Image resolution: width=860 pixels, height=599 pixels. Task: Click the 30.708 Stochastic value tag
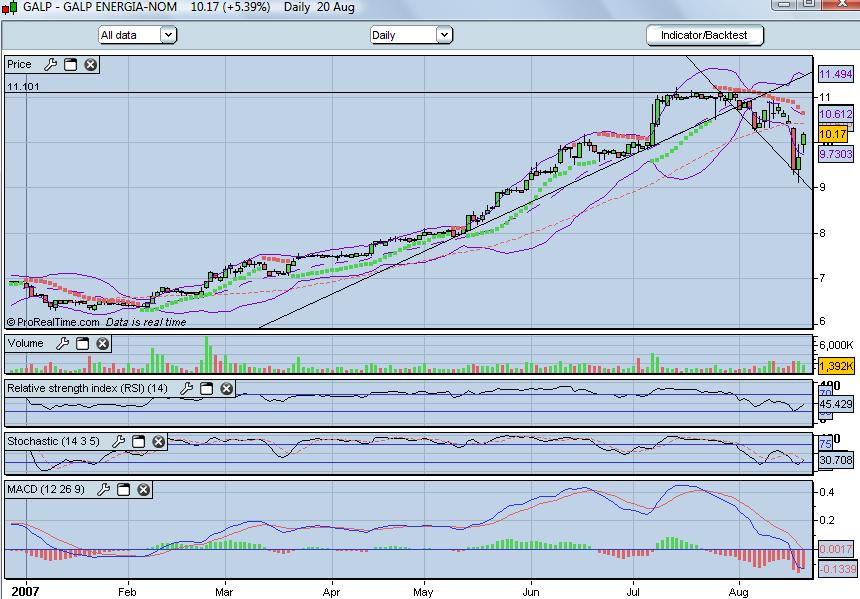coord(836,460)
